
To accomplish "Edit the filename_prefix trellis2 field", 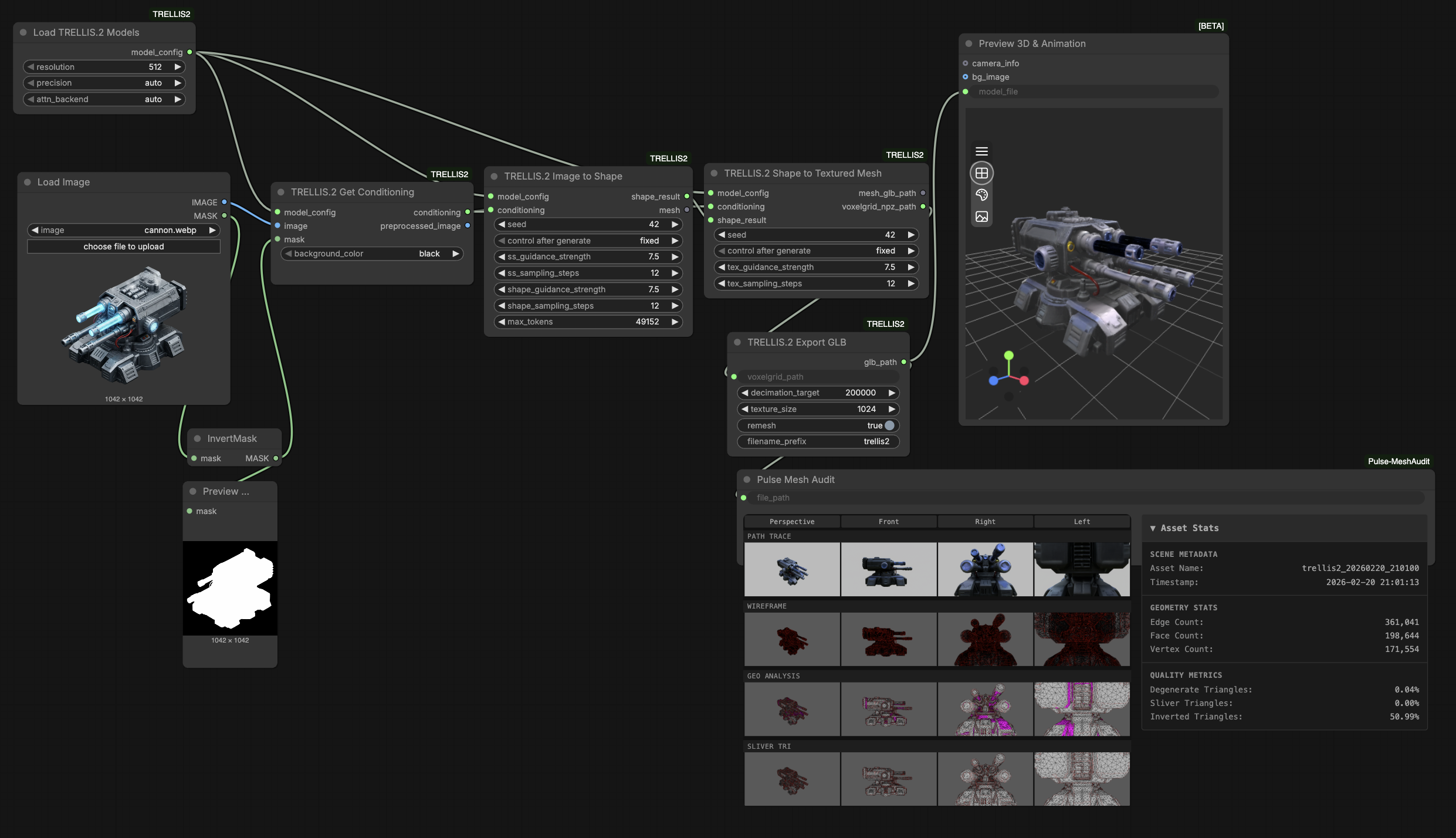I will tap(818, 441).
